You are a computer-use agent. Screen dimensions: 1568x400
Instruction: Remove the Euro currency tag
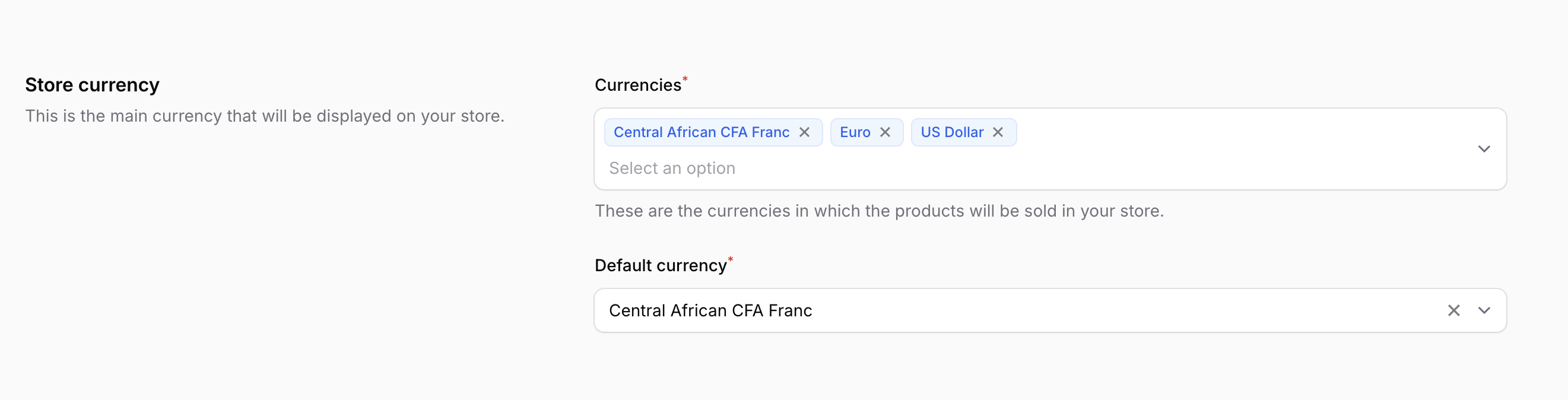coord(885,132)
